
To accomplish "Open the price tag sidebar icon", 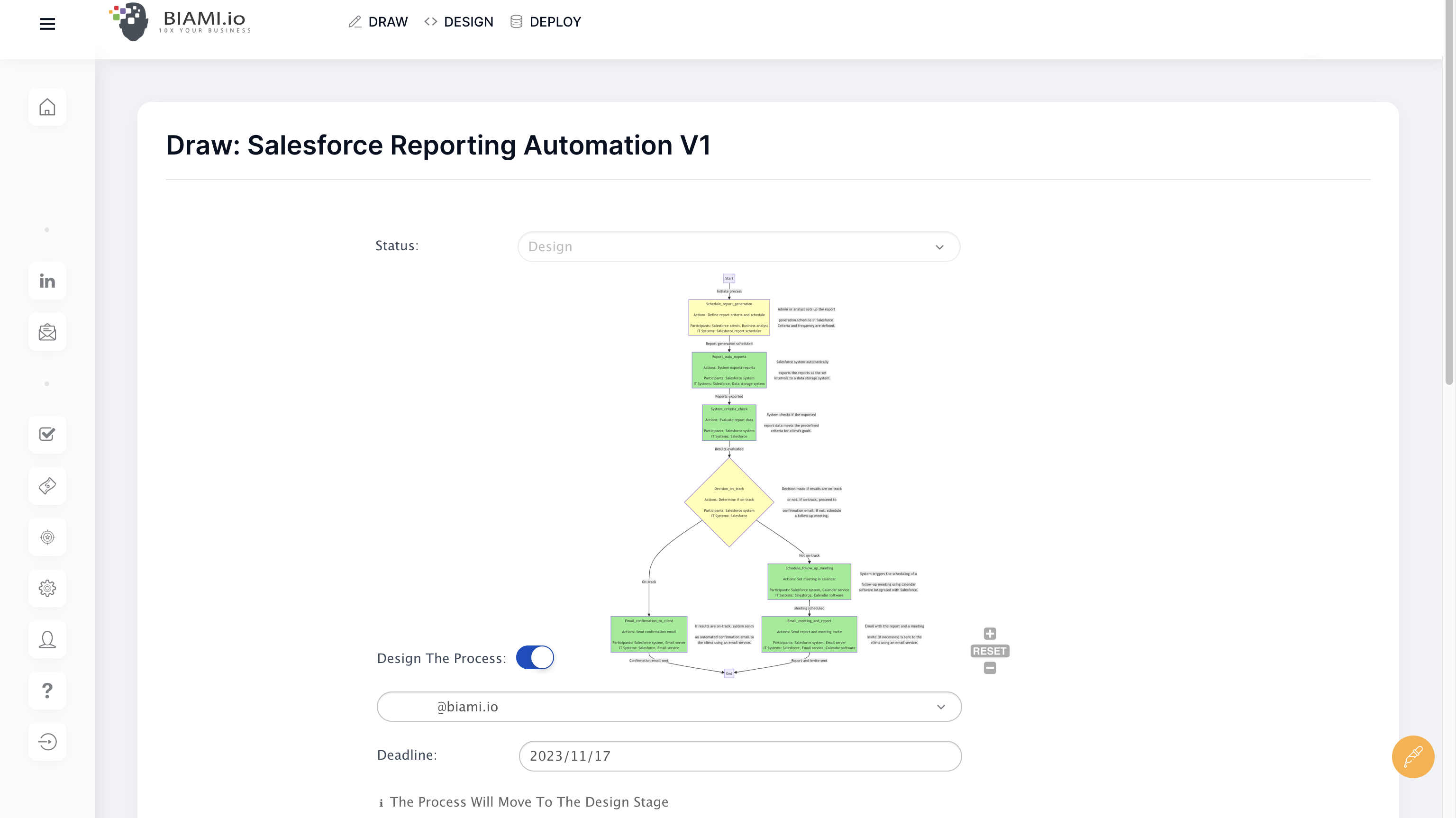I will [x=47, y=486].
